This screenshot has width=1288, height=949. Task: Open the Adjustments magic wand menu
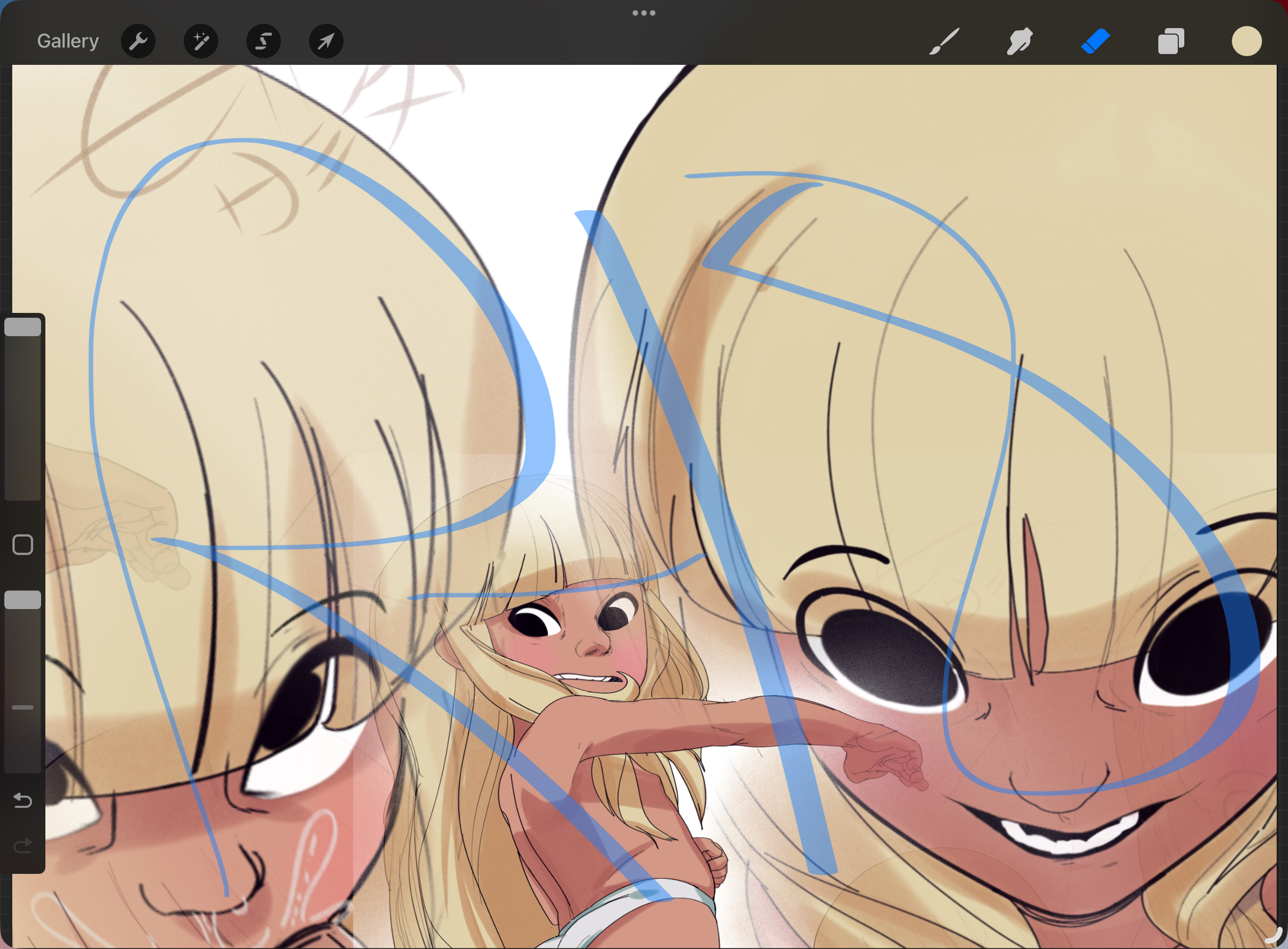click(x=201, y=41)
